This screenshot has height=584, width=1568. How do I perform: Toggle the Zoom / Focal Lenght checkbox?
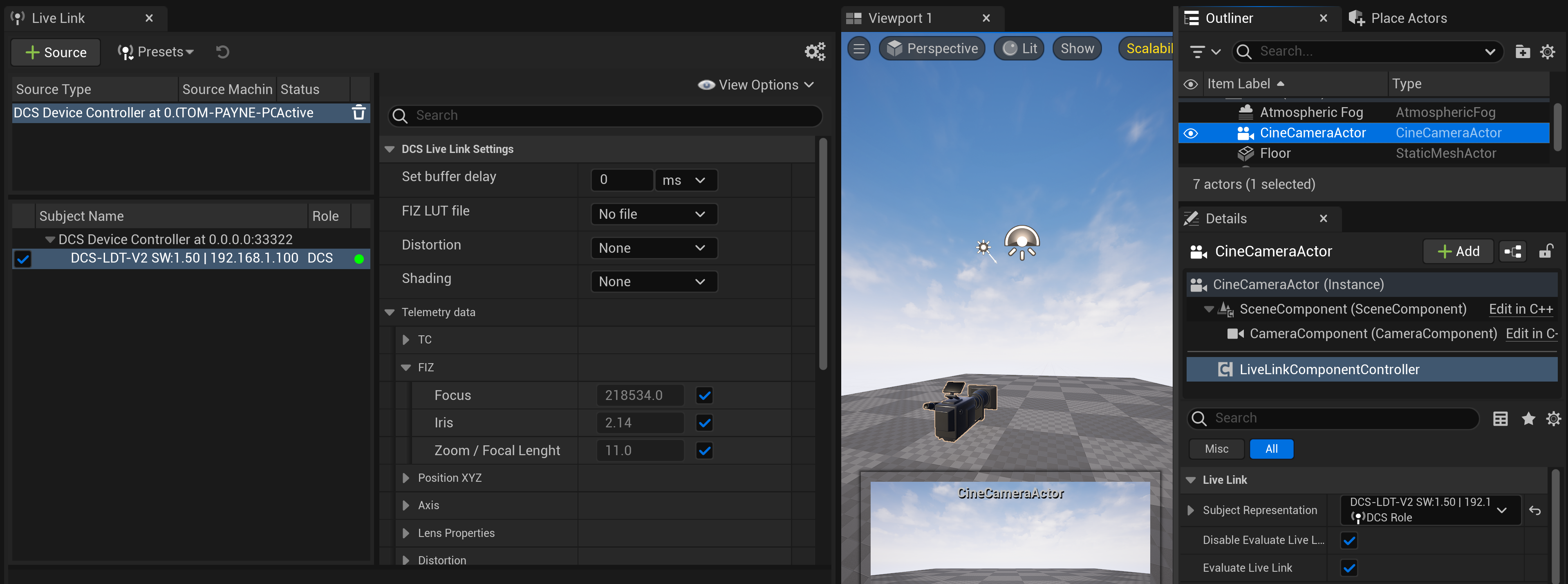coord(704,451)
